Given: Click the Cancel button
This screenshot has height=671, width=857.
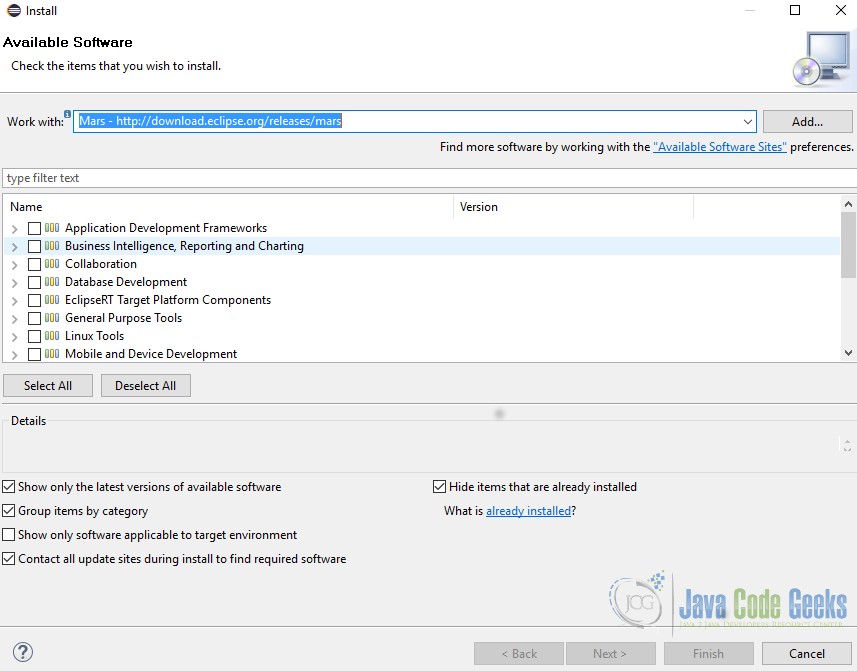Looking at the screenshot, I should [x=807, y=654].
